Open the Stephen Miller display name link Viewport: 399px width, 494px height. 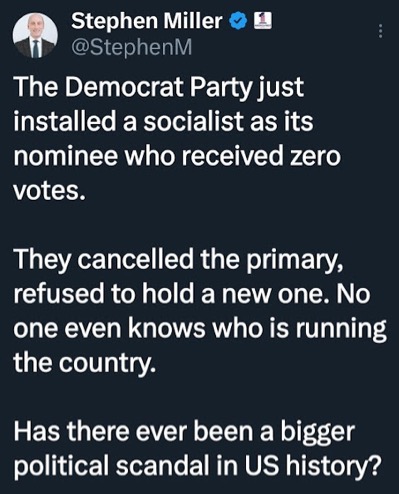[x=147, y=21]
